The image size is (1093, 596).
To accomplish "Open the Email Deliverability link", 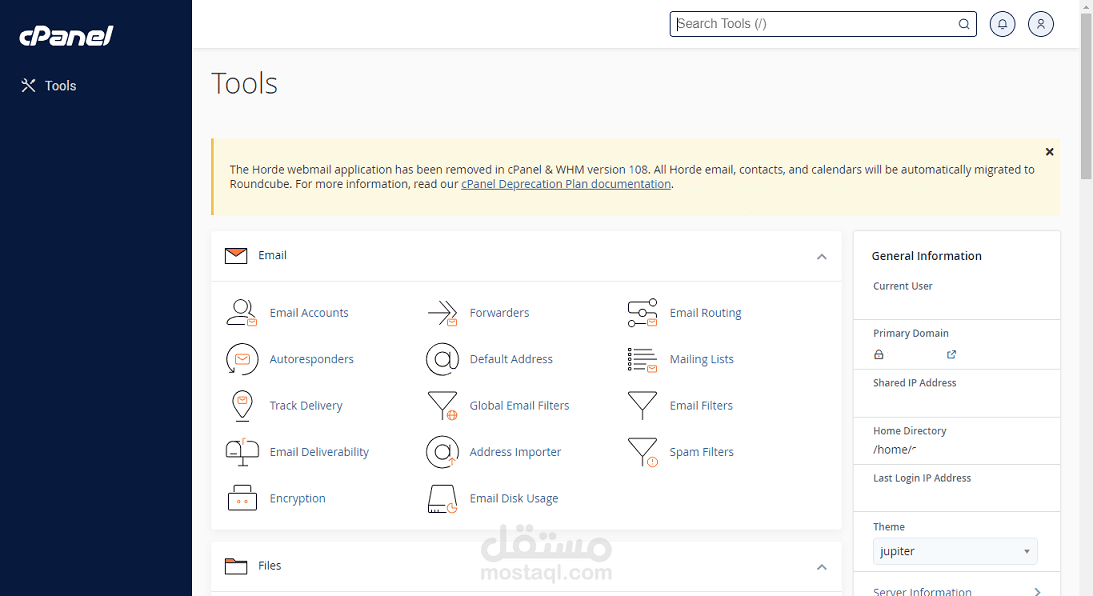I will [x=319, y=452].
